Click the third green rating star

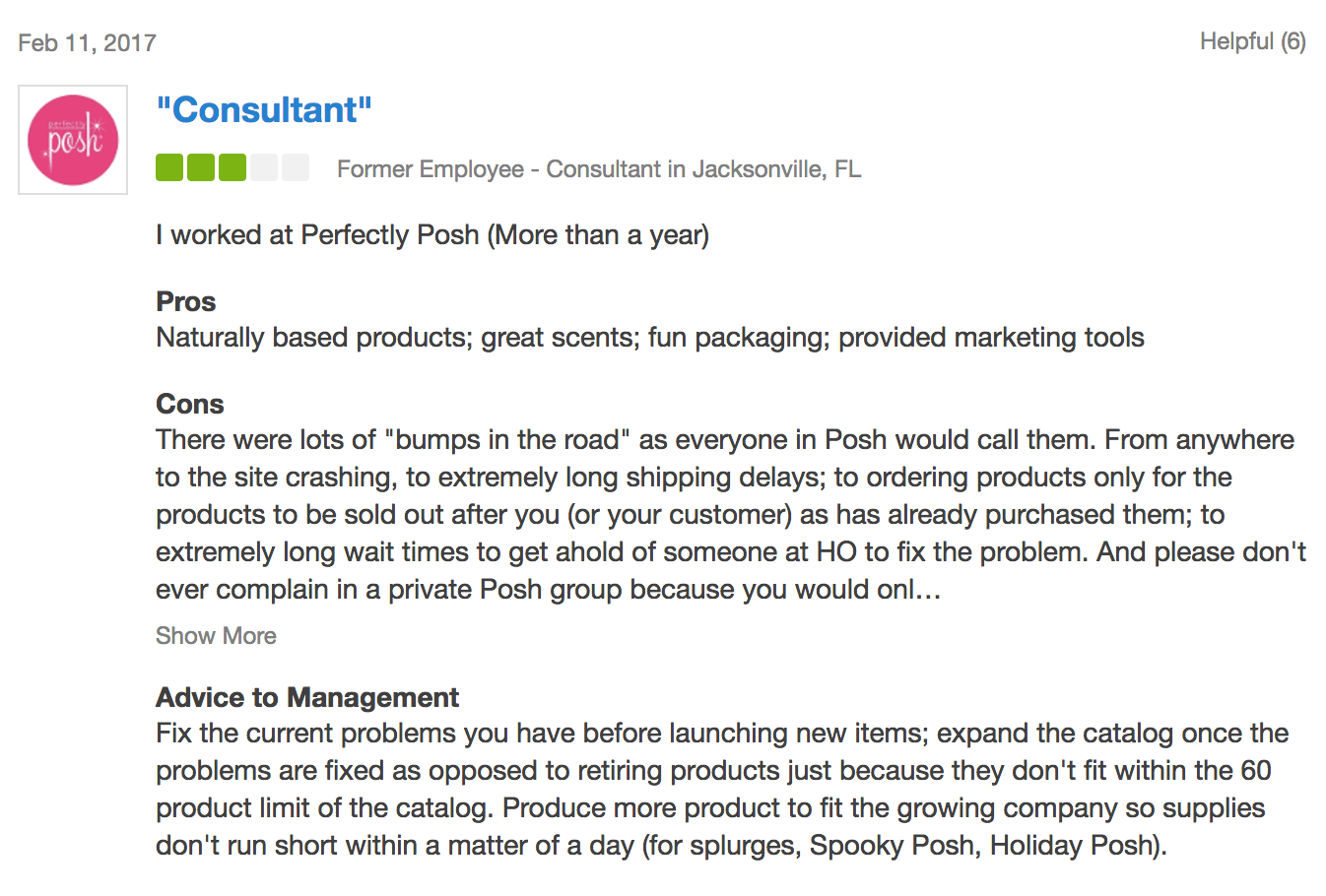[232, 167]
